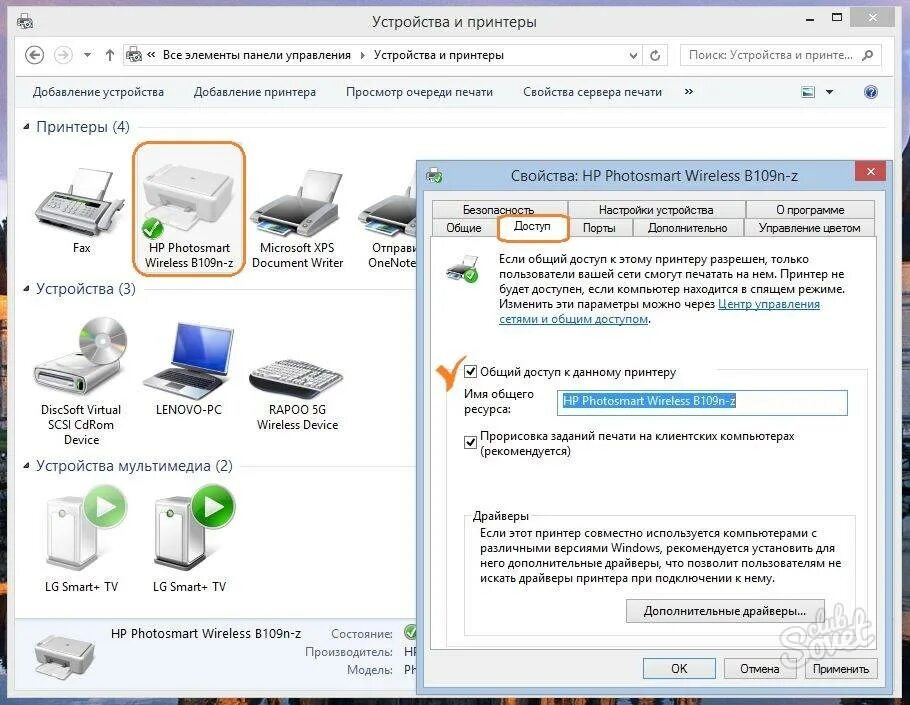Viewport: 910px width, 705px height.
Task: Open the Безопасность tab
Action: 501,209
